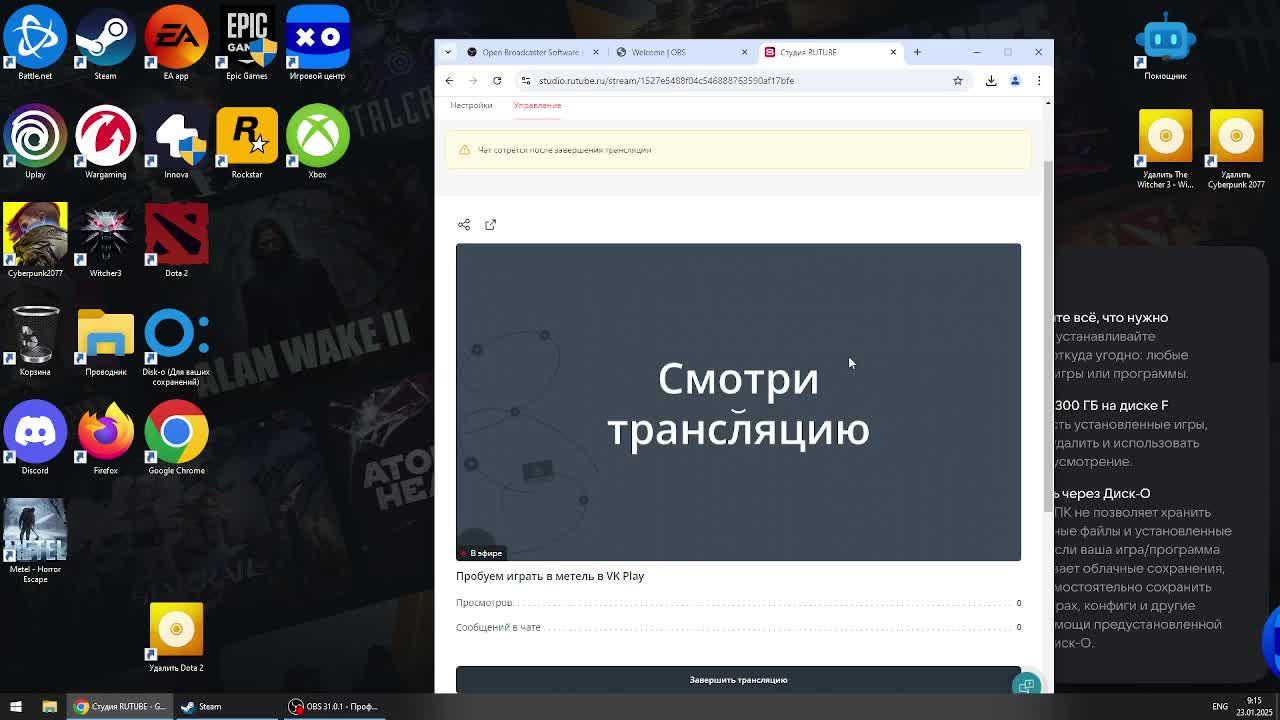Open a new Chrome tab
This screenshot has height=720, width=1280.
click(917, 52)
